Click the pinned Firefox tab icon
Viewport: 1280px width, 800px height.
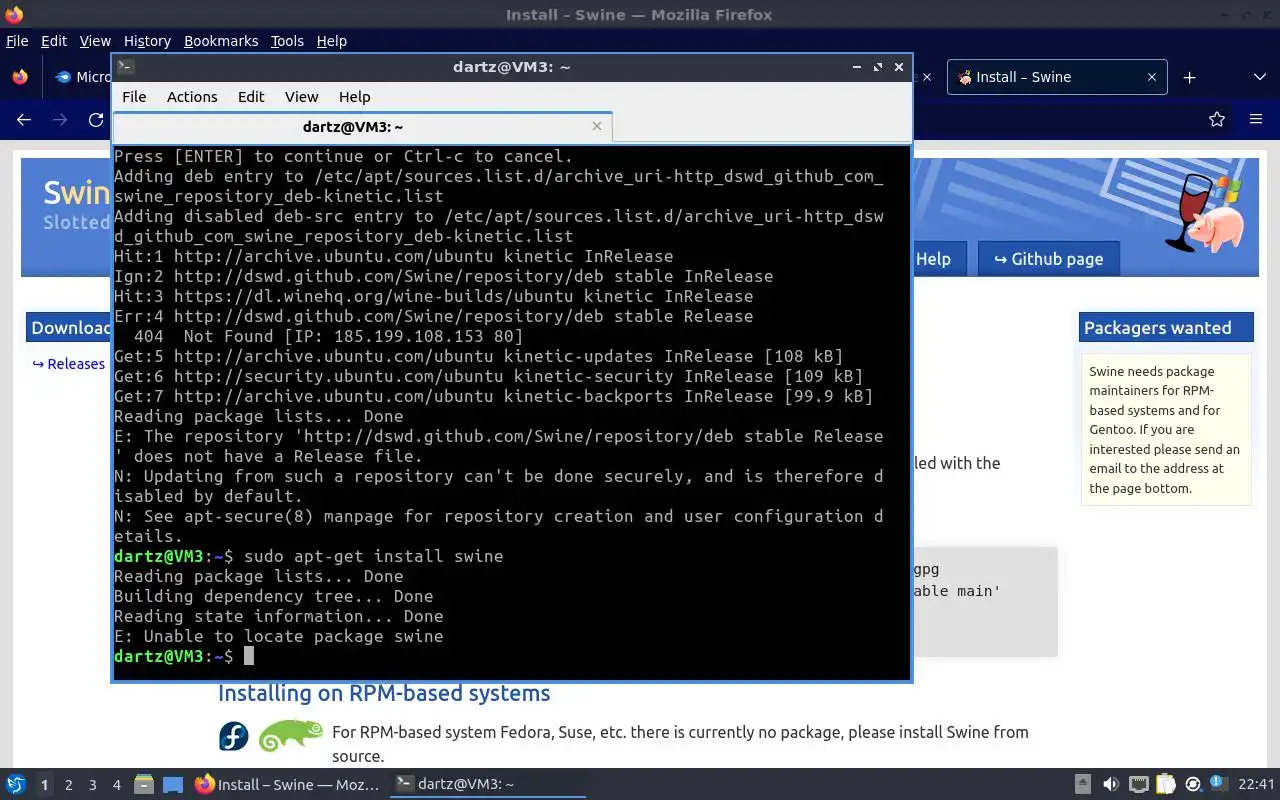20,77
